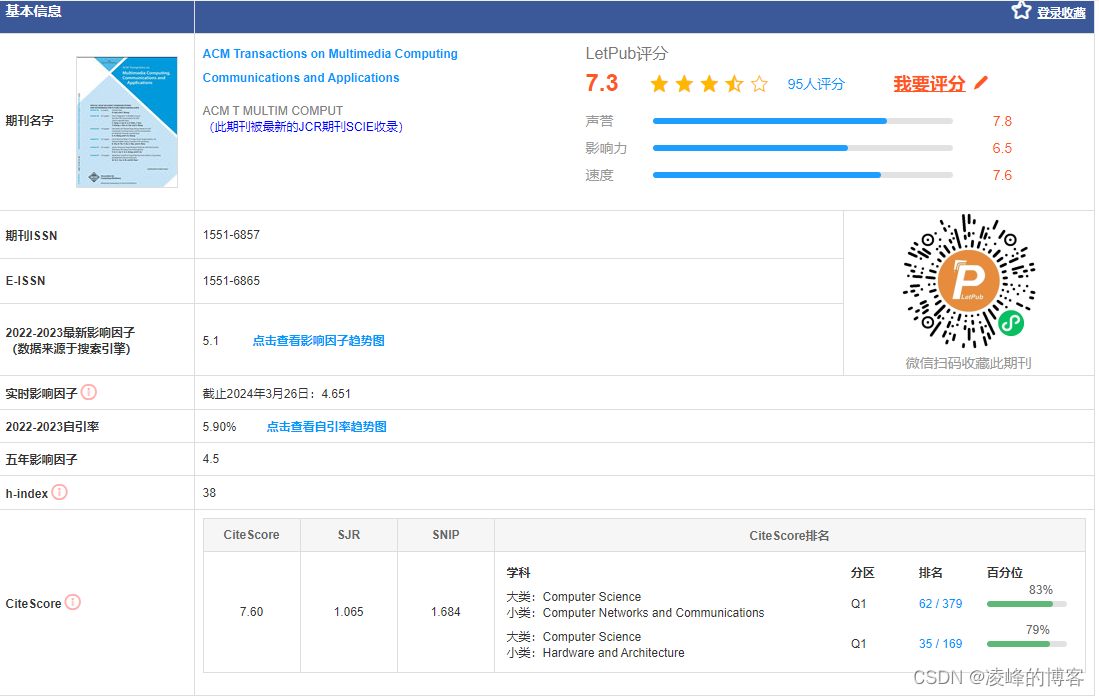This screenshot has height=696, width=1099.
Task: Click the SCIE收录 note in blue text
Action: click(x=306, y=127)
